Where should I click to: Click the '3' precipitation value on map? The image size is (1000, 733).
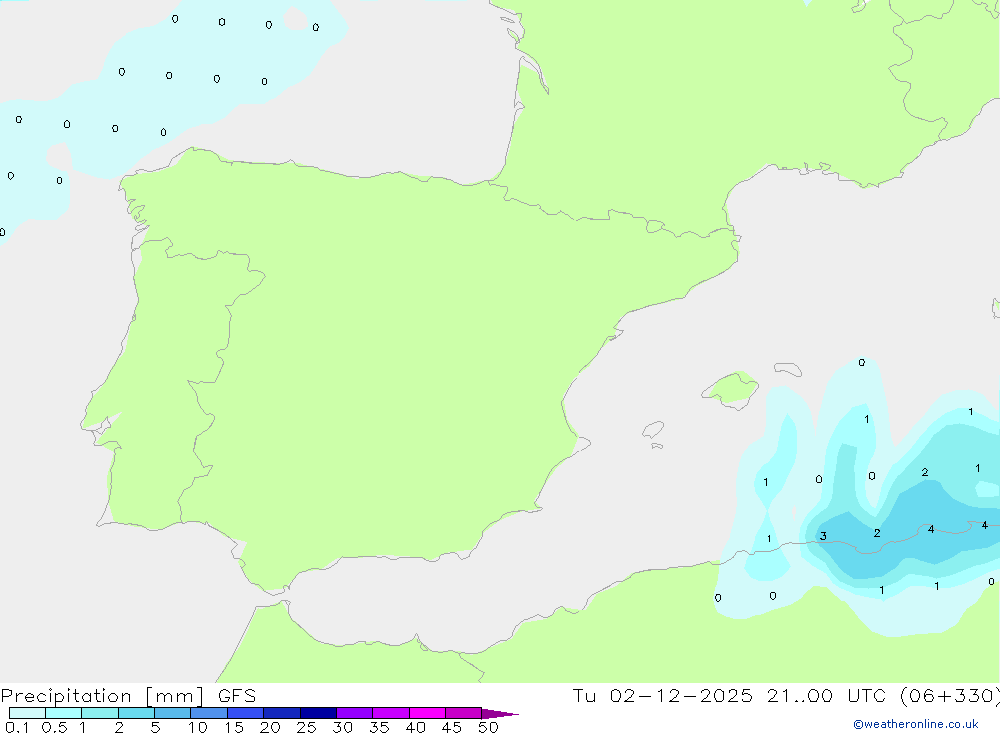[823, 536]
